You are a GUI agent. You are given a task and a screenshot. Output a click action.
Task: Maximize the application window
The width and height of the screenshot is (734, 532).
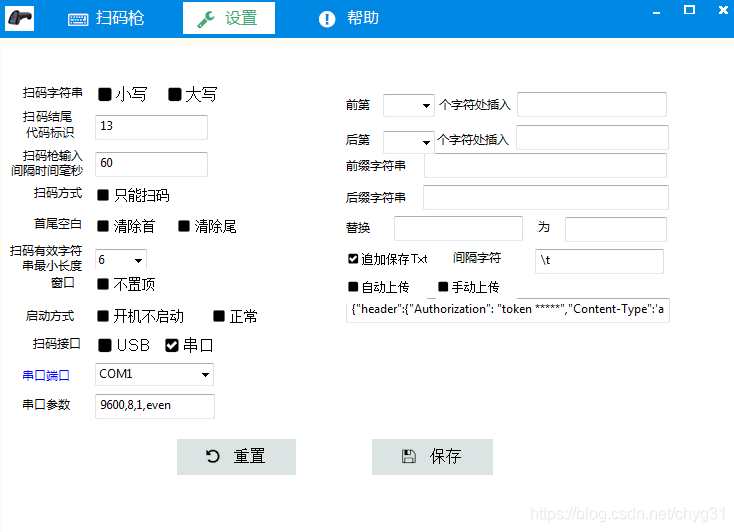click(x=689, y=10)
